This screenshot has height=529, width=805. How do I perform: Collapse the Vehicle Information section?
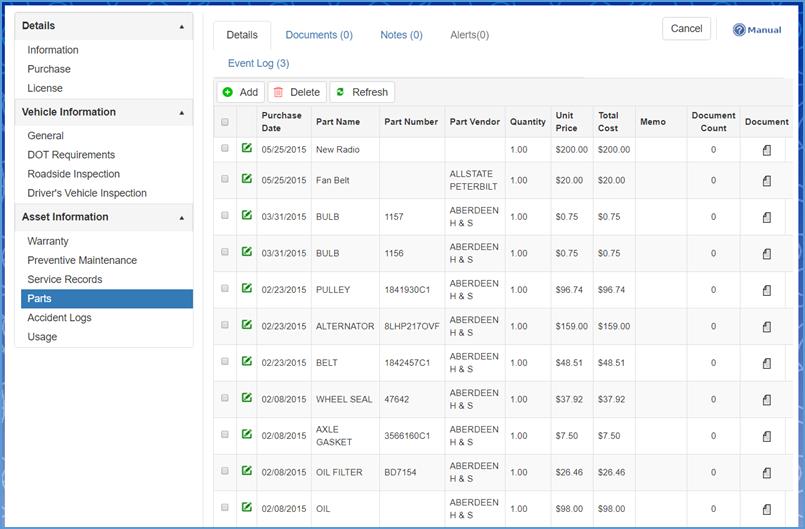click(x=181, y=113)
